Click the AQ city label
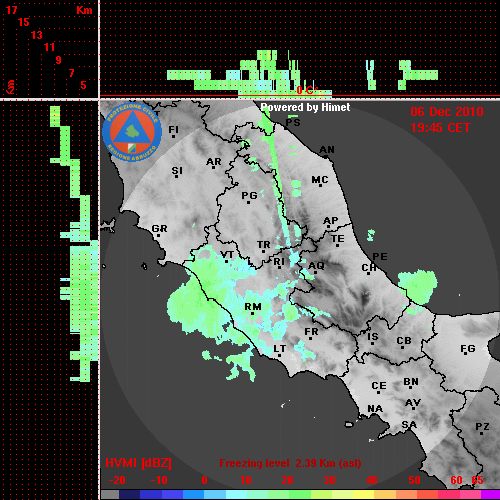Screen dimensions: 500x500 (316, 266)
